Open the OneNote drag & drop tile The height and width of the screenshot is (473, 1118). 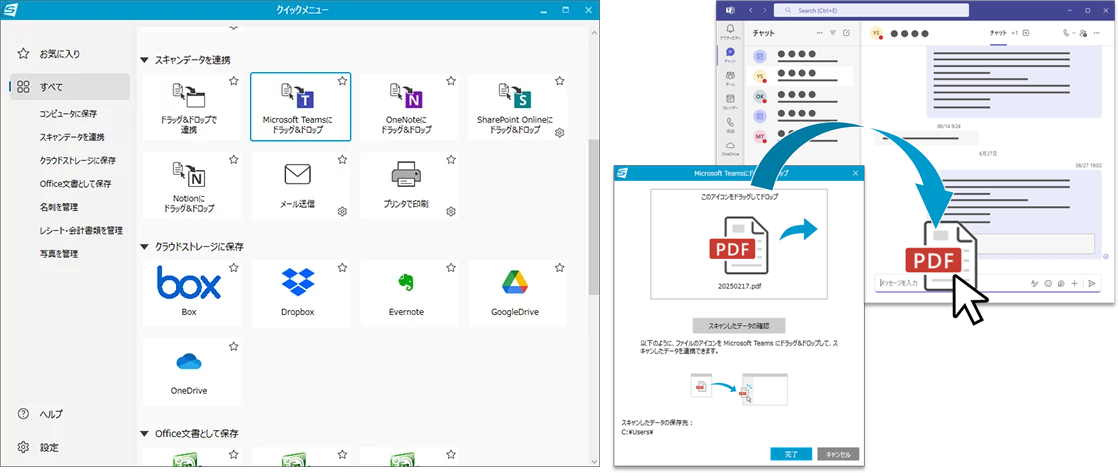[x=409, y=106]
